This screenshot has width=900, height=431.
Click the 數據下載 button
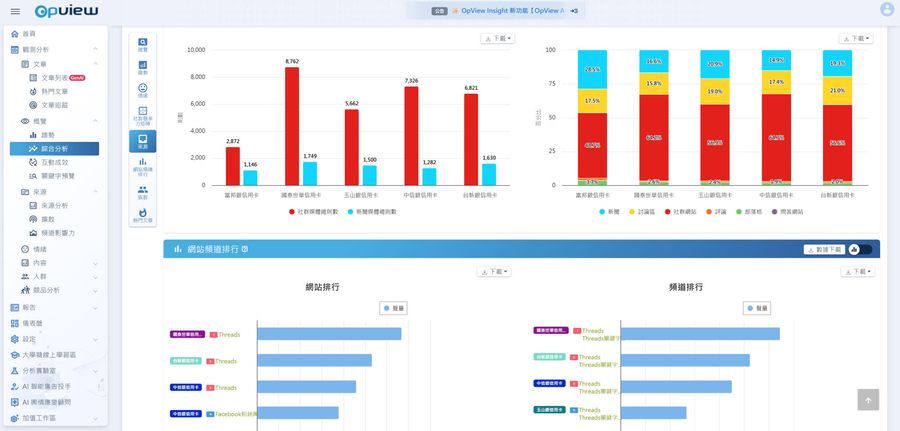824,250
